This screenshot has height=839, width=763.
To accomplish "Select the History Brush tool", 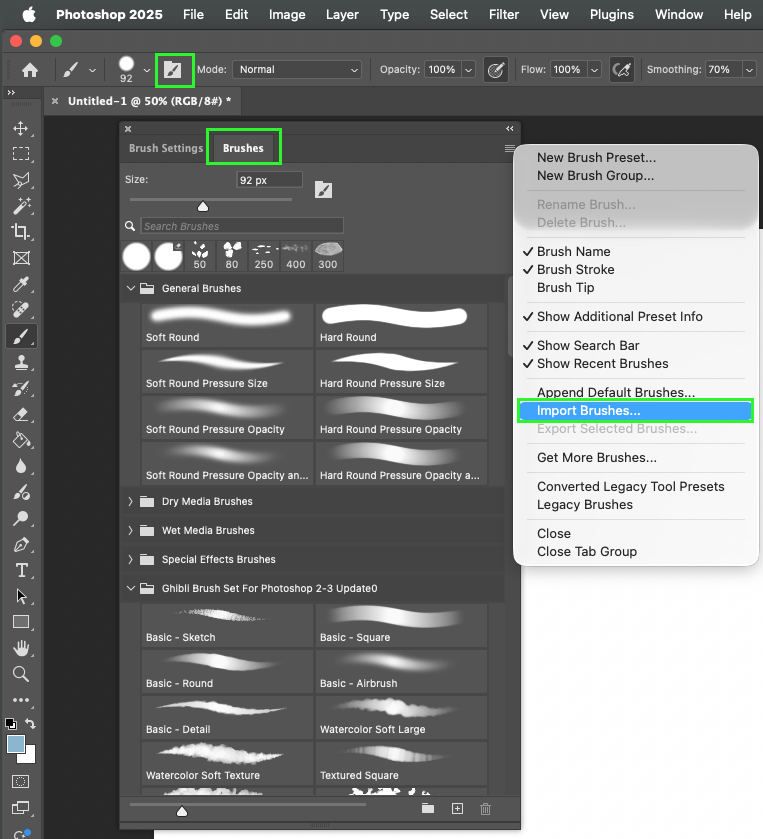I will click(x=21, y=388).
